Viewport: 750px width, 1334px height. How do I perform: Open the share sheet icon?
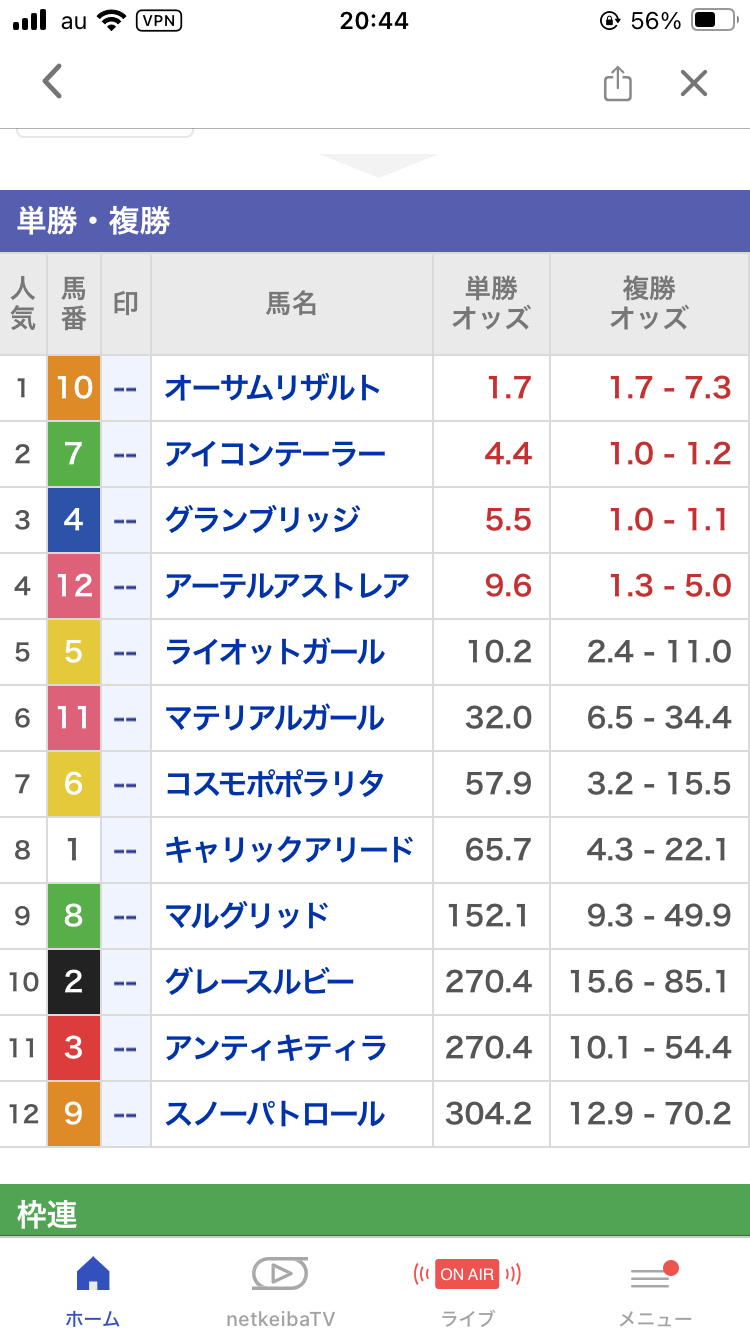pos(618,83)
